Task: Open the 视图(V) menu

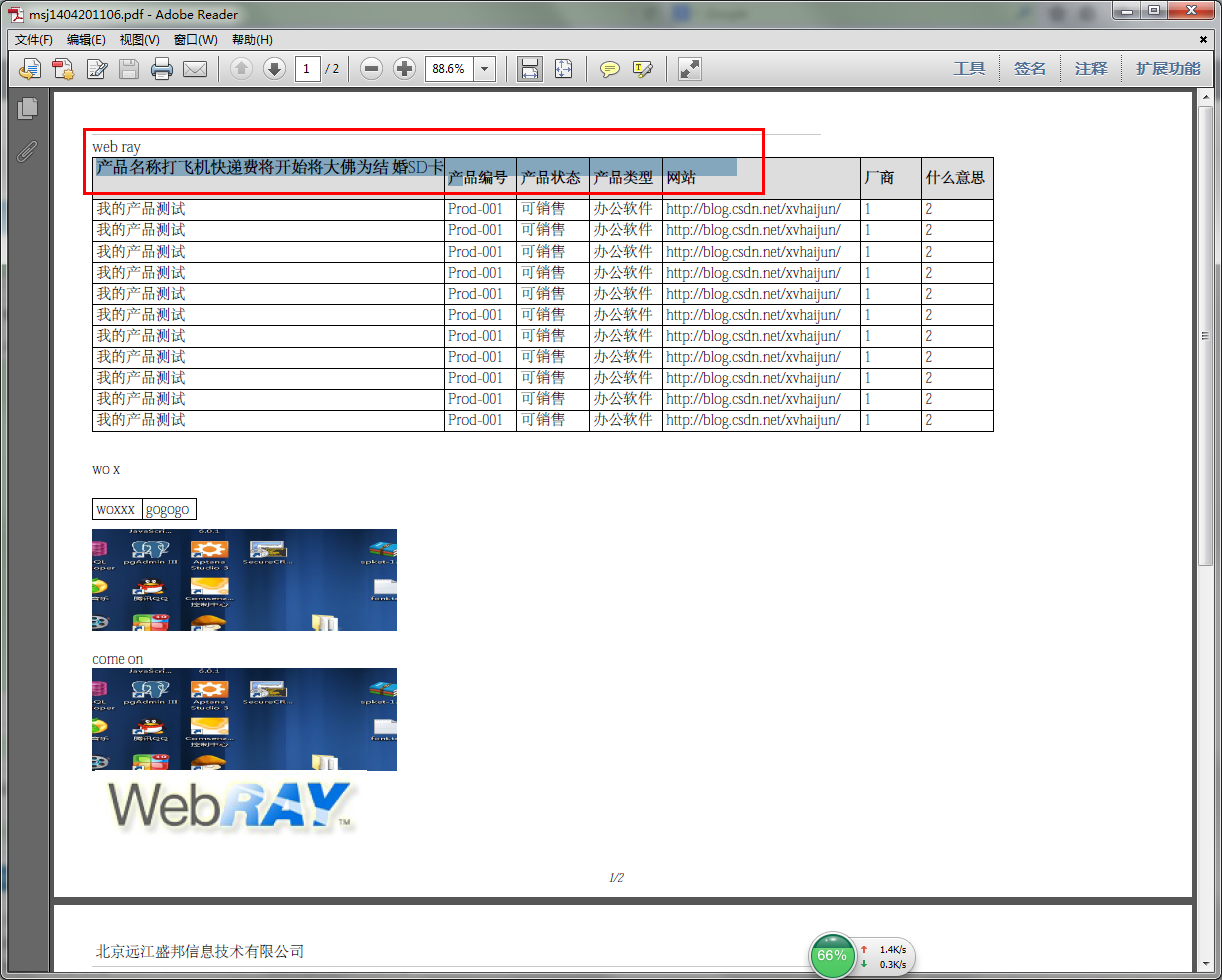Action: (x=139, y=40)
